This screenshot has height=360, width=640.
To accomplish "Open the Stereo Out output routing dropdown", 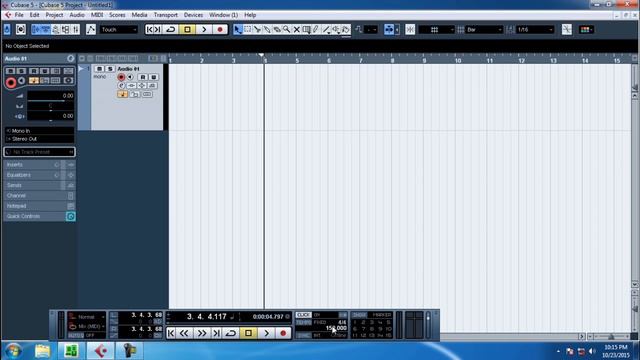I will point(40,139).
